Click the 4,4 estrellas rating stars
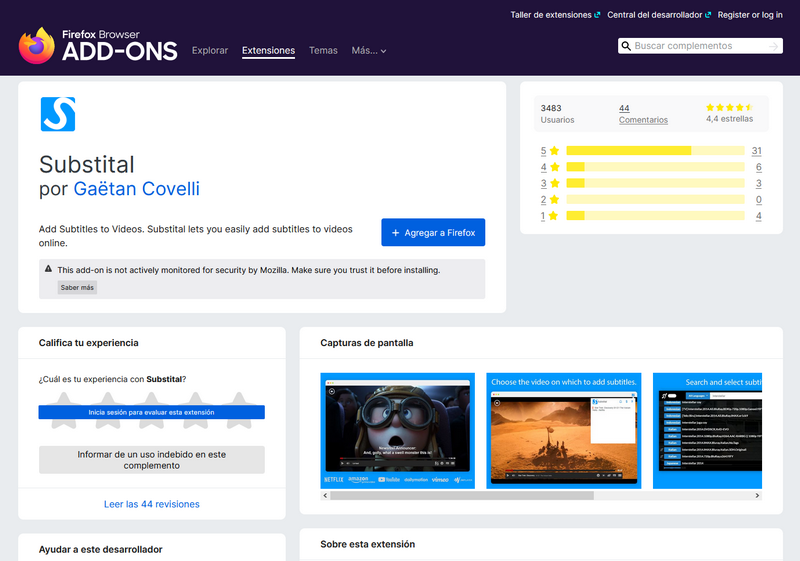The image size is (800, 561). (x=730, y=107)
